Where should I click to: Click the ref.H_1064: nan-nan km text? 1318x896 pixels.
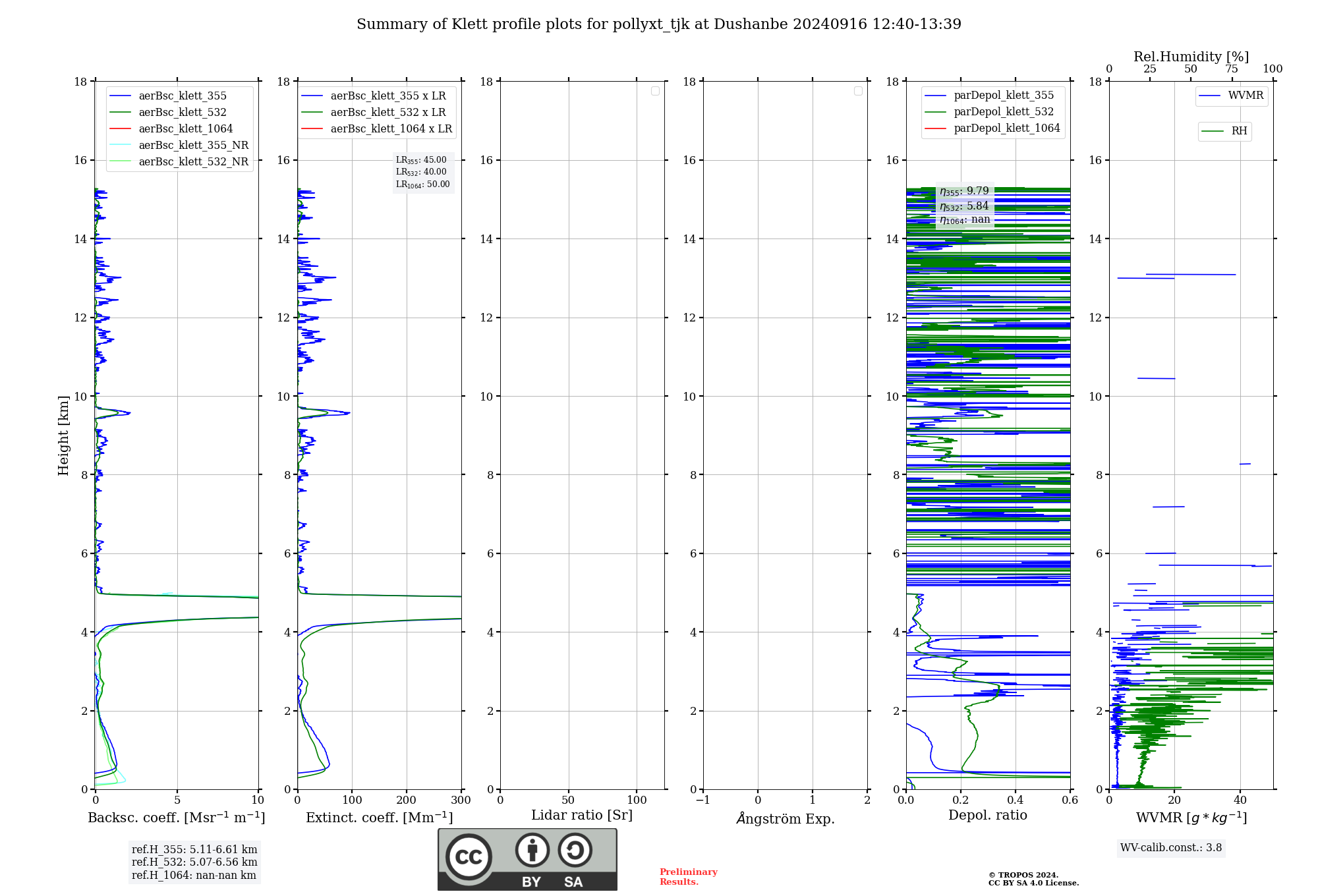(x=194, y=876)
